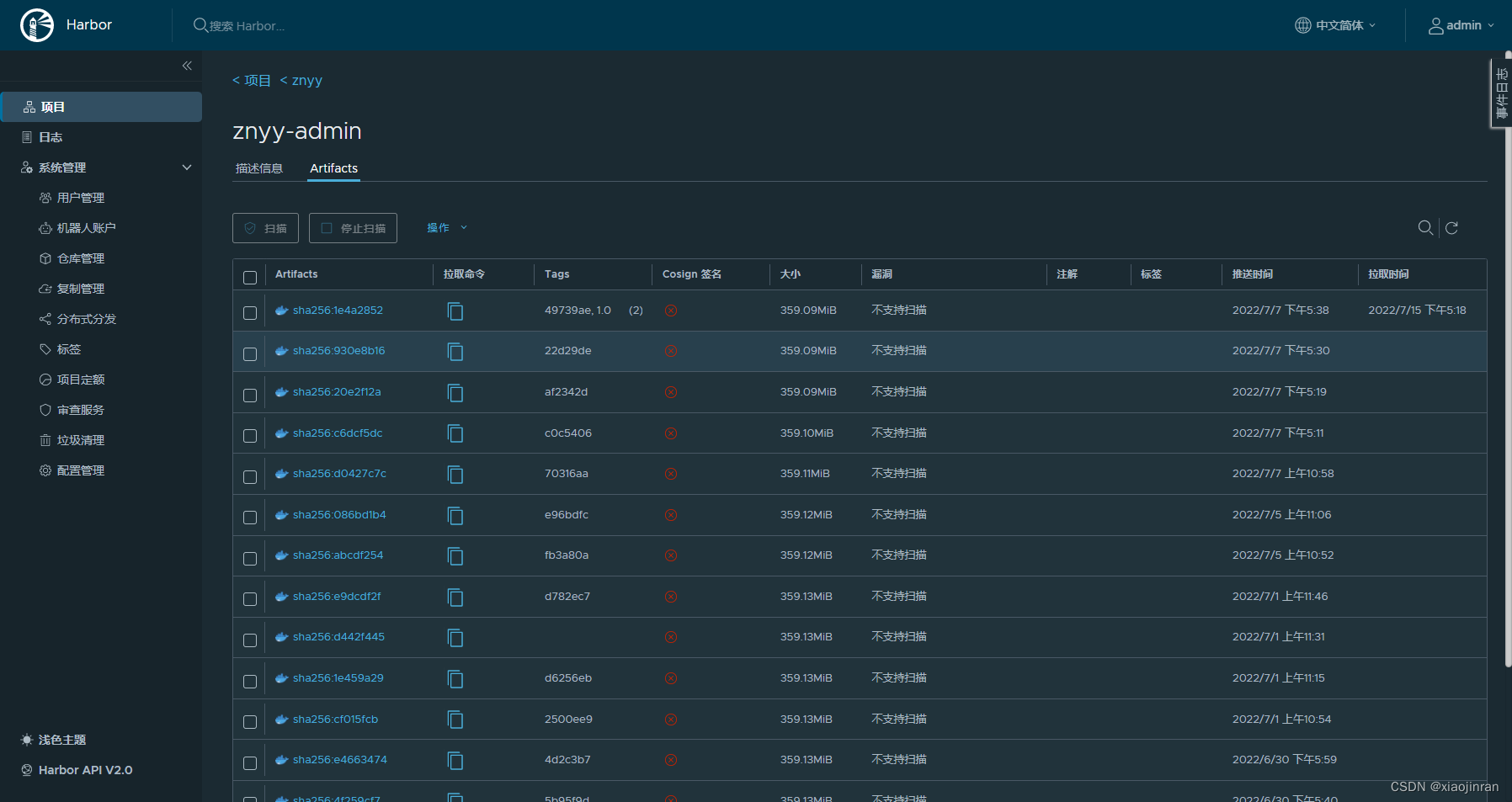The image size is (1512, 802).
Task: Toggle select-all artifacts checkbox
Action: (250, 278)
